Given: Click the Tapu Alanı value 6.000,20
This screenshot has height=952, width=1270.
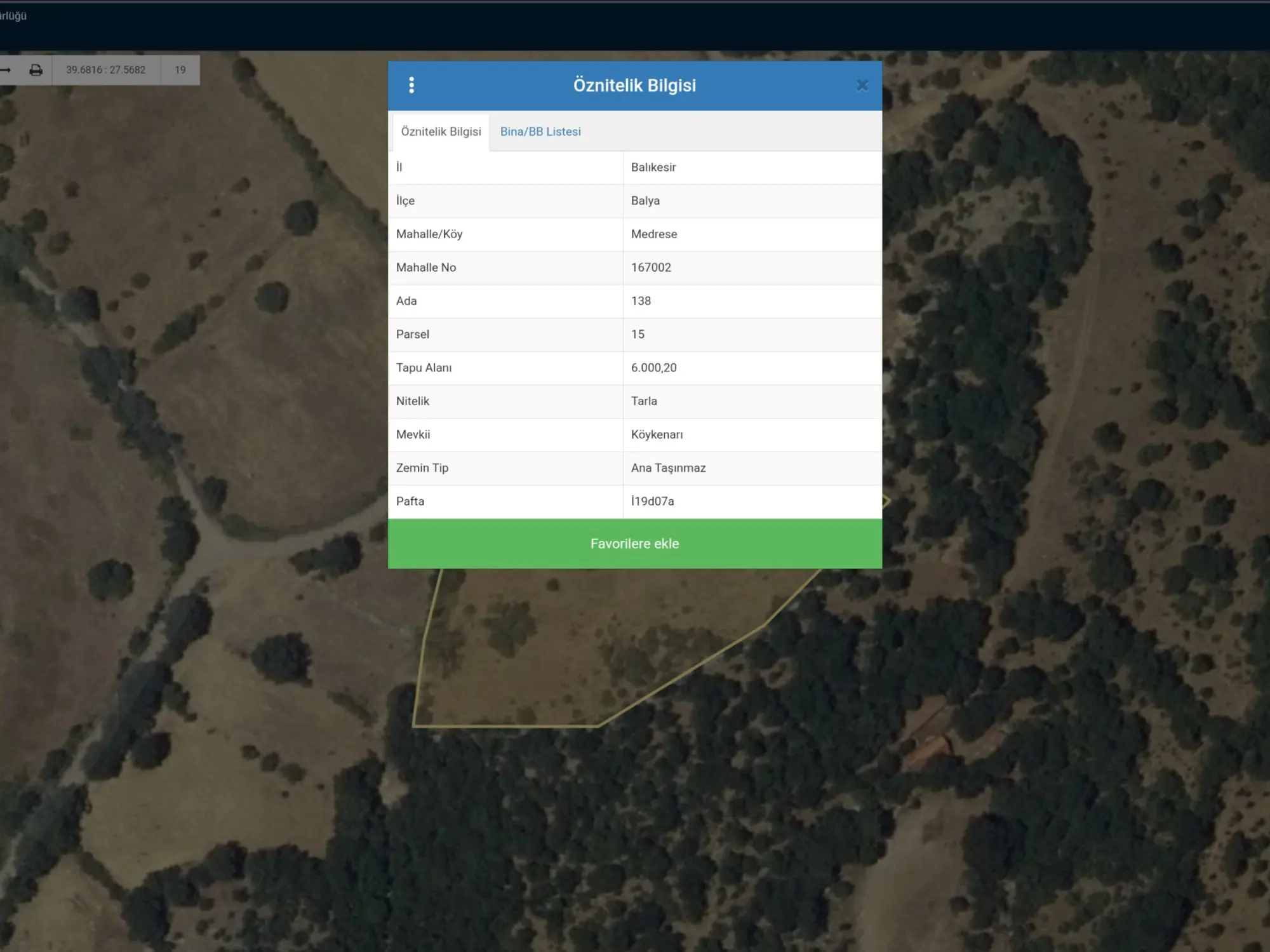Looking at the screenshot, I should pyautogui.click(x=653, y=368).
